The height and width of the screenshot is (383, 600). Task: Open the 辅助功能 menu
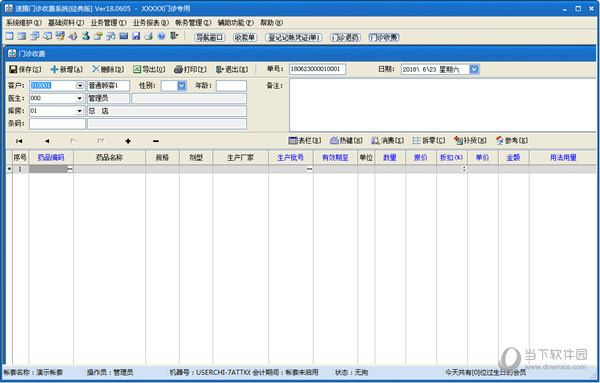(x=236, y=23)
